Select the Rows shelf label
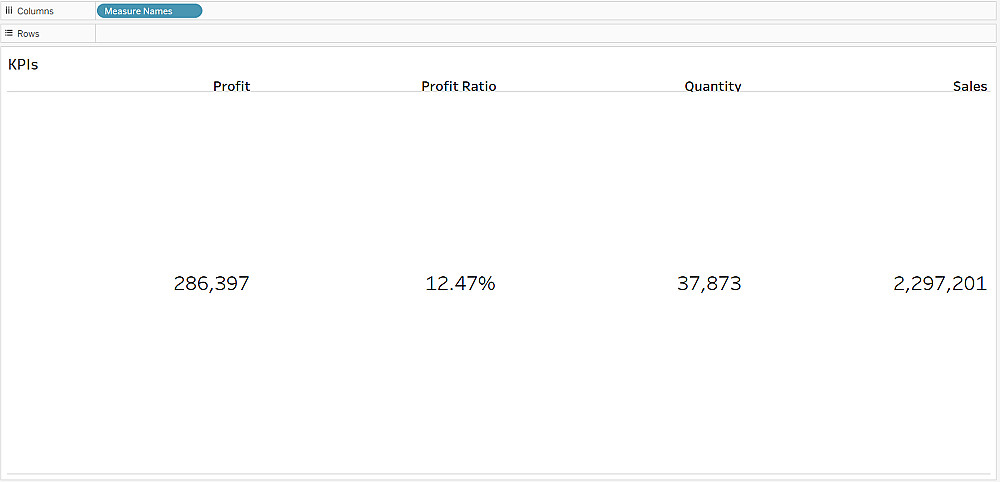1000x482 pixels. pos(28,34)
